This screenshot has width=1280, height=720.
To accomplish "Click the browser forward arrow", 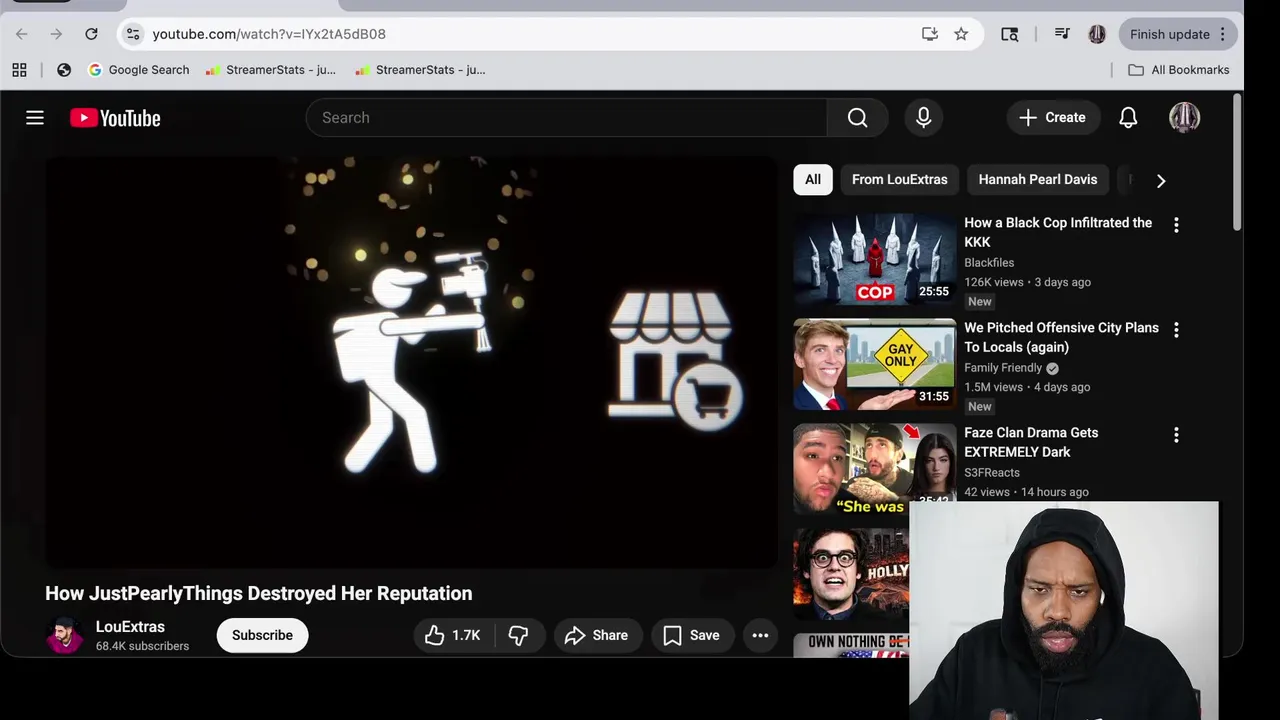I will click(x=56, y=34).
